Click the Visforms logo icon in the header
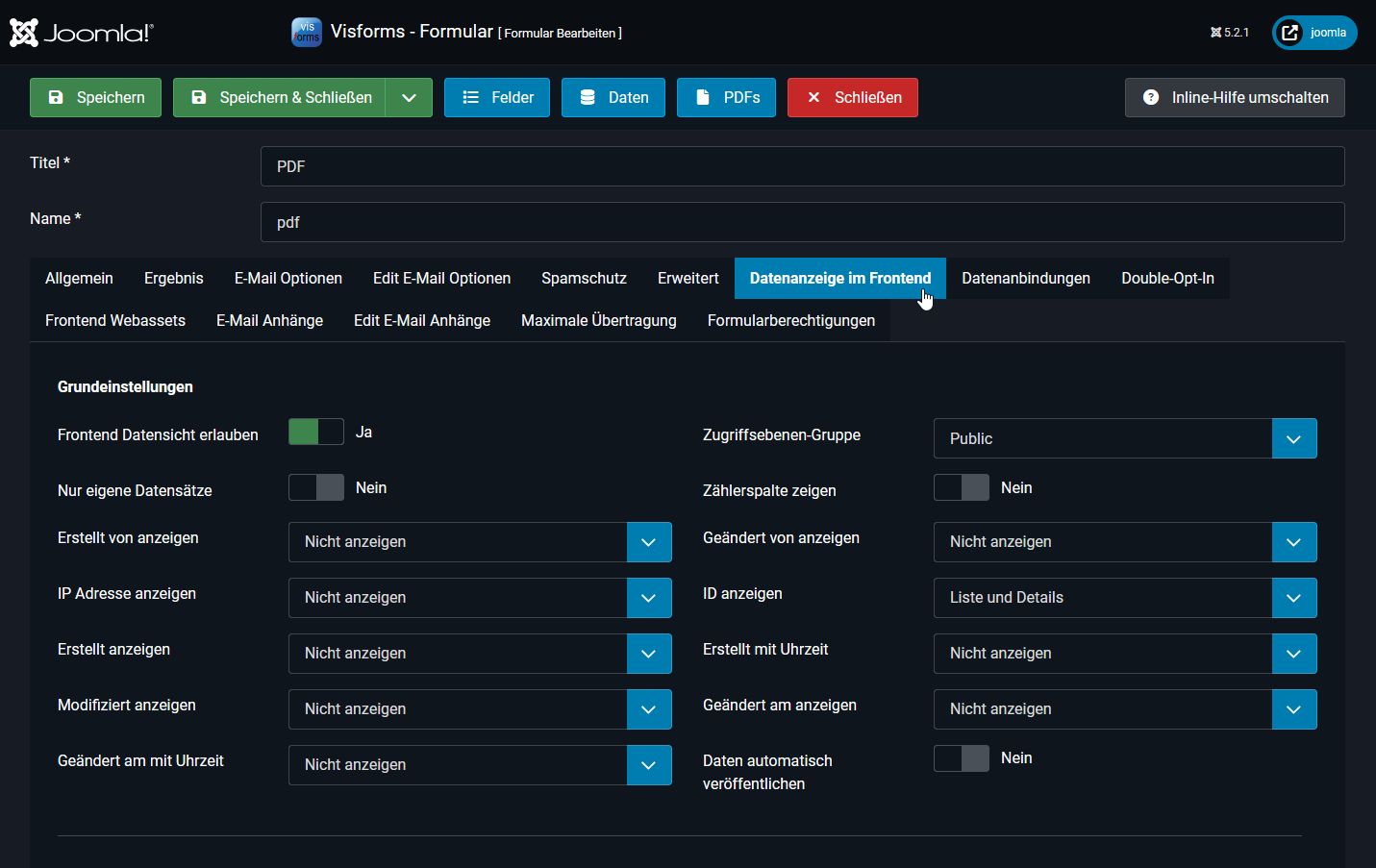 point(306,32)
